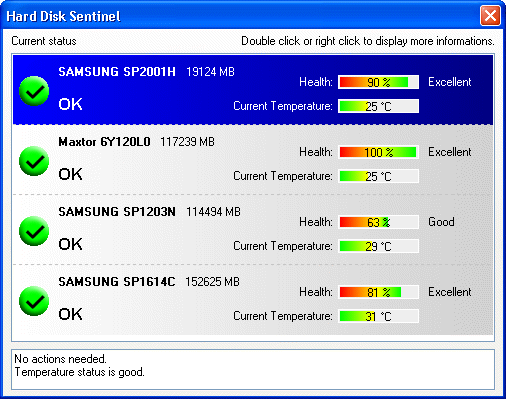Screen dimensions: 506x399
Task: Click the 114494 MB capacity text
Action: coord(213,212)
